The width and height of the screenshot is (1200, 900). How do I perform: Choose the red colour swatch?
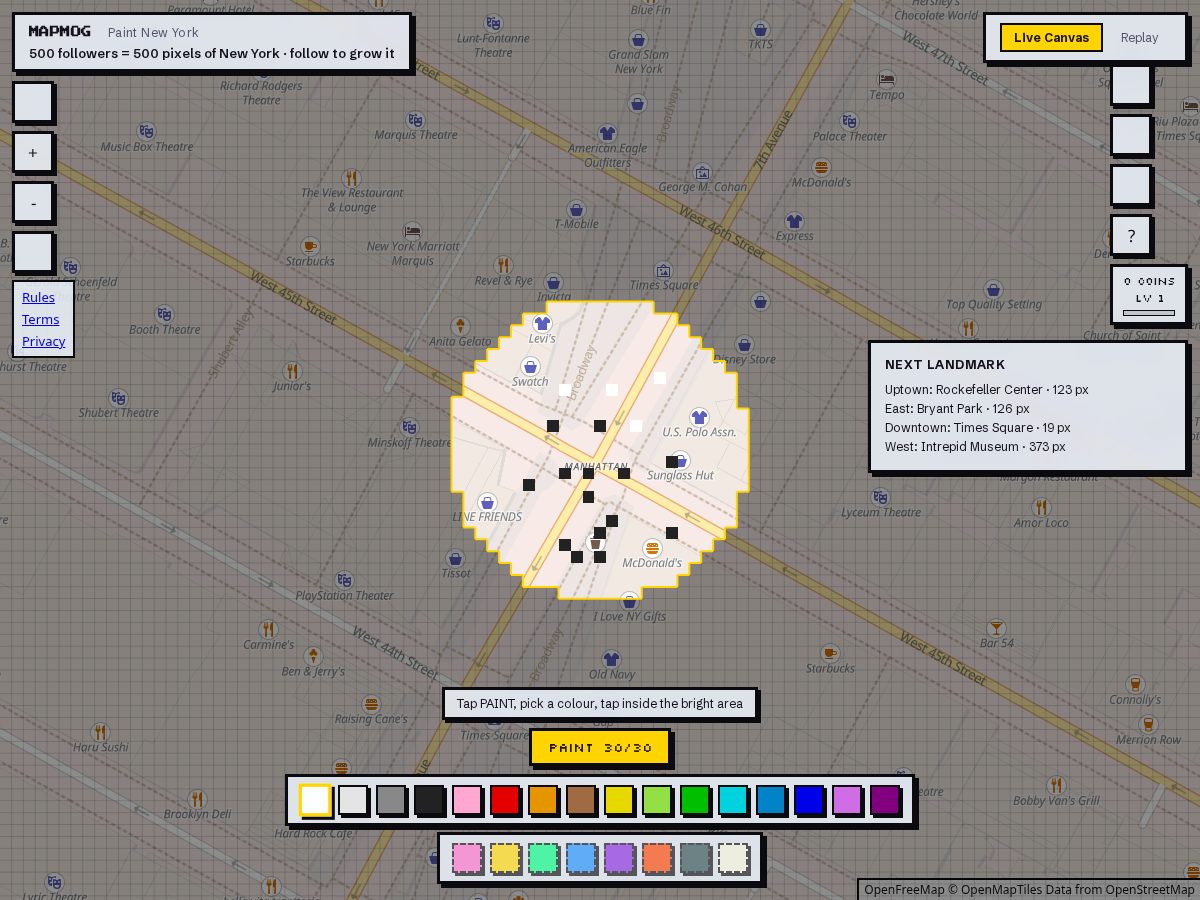pos(505,800)
